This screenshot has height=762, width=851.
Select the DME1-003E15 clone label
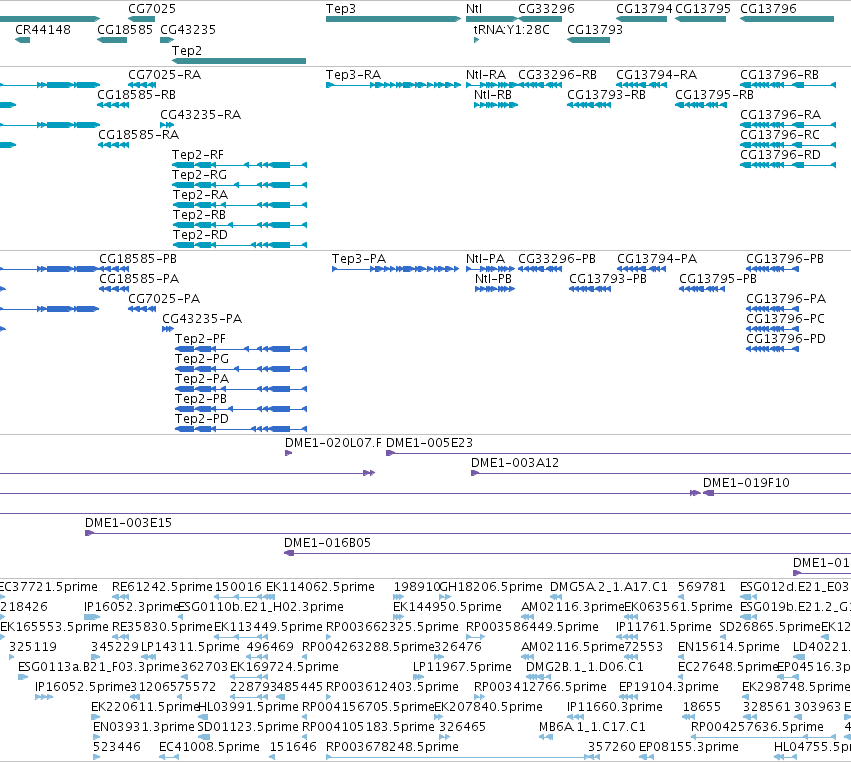point(128,523)
